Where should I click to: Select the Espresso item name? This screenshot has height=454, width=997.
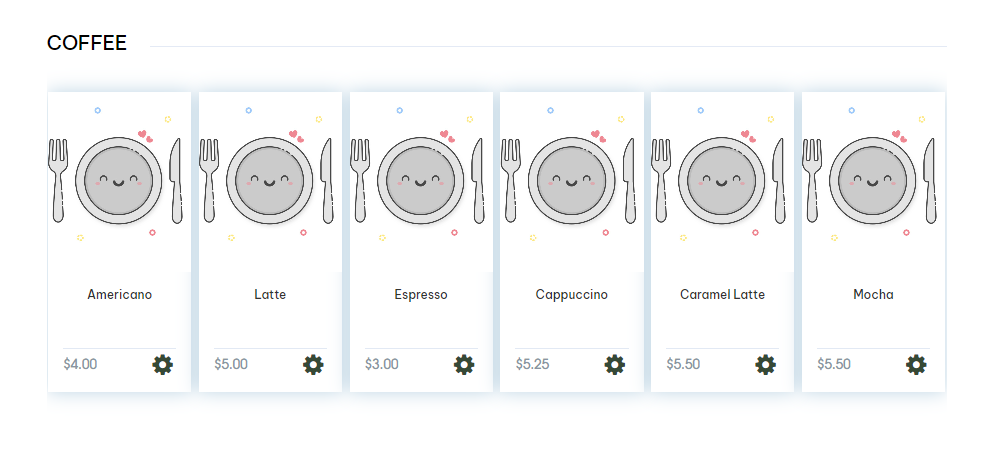421,295
